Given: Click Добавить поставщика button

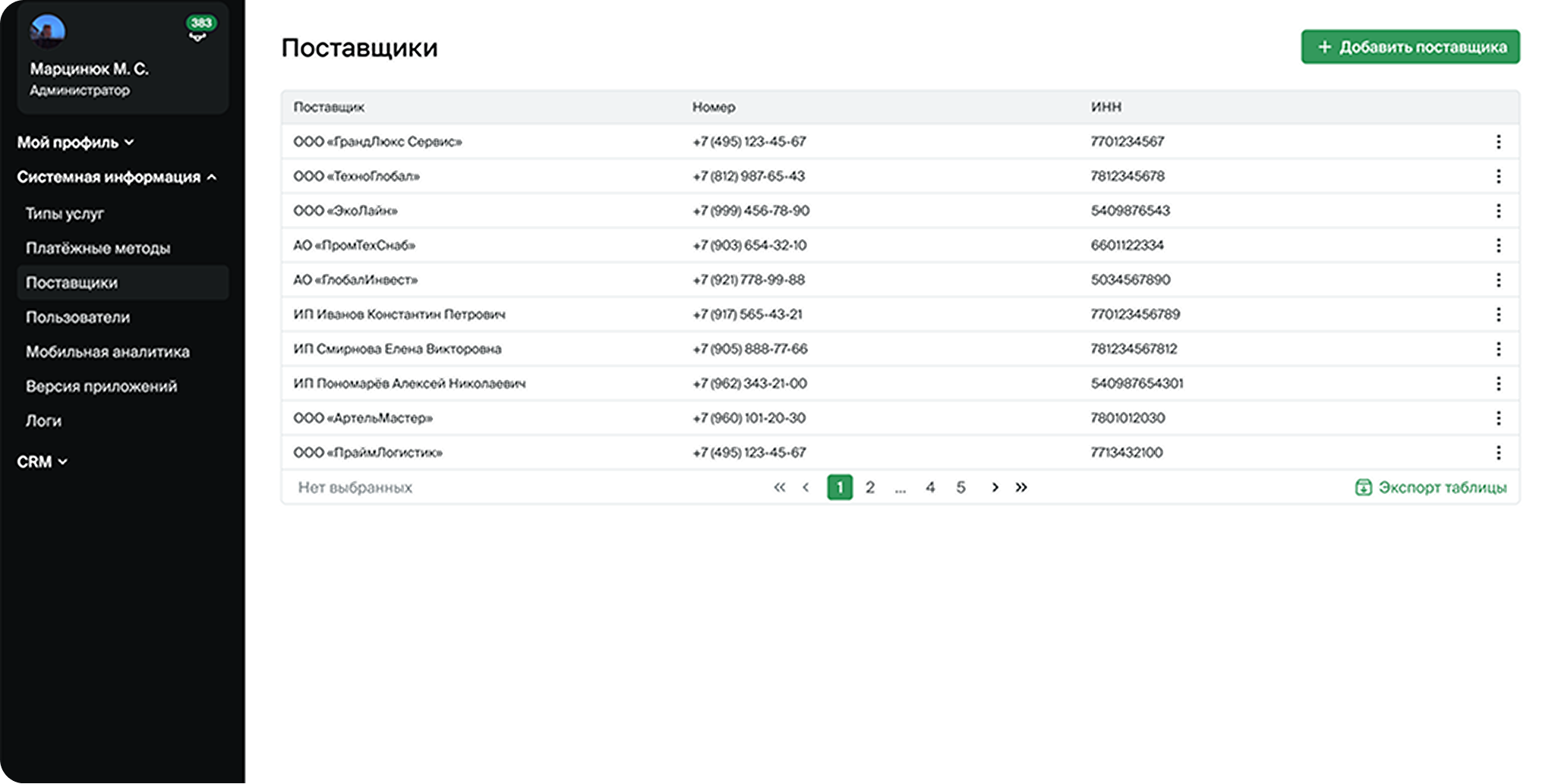Looking at the screenshot, I should pyautogui.click(x=1410, y=47).
